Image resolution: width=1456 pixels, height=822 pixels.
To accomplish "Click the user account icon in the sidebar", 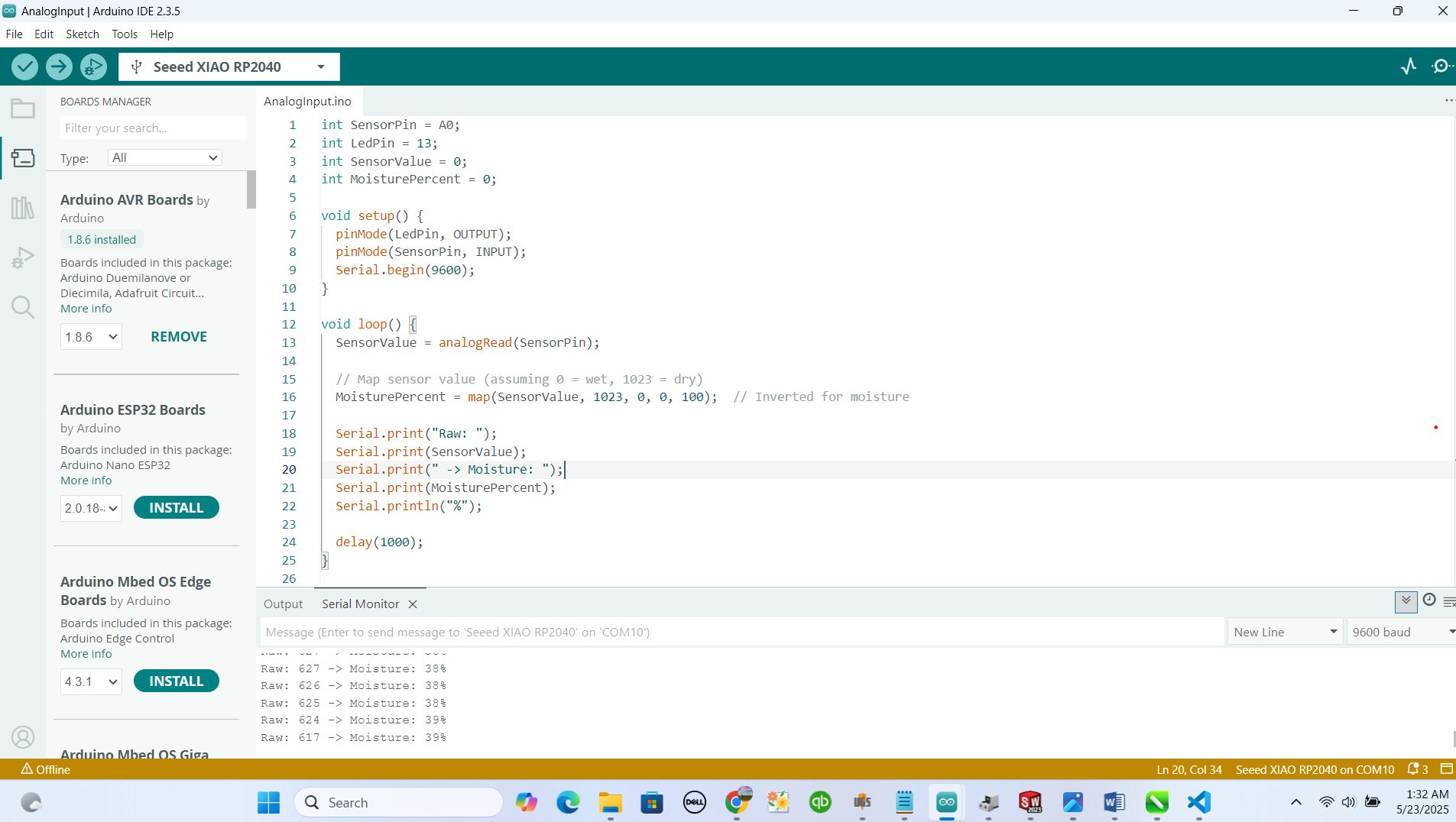I will point(23,737).
